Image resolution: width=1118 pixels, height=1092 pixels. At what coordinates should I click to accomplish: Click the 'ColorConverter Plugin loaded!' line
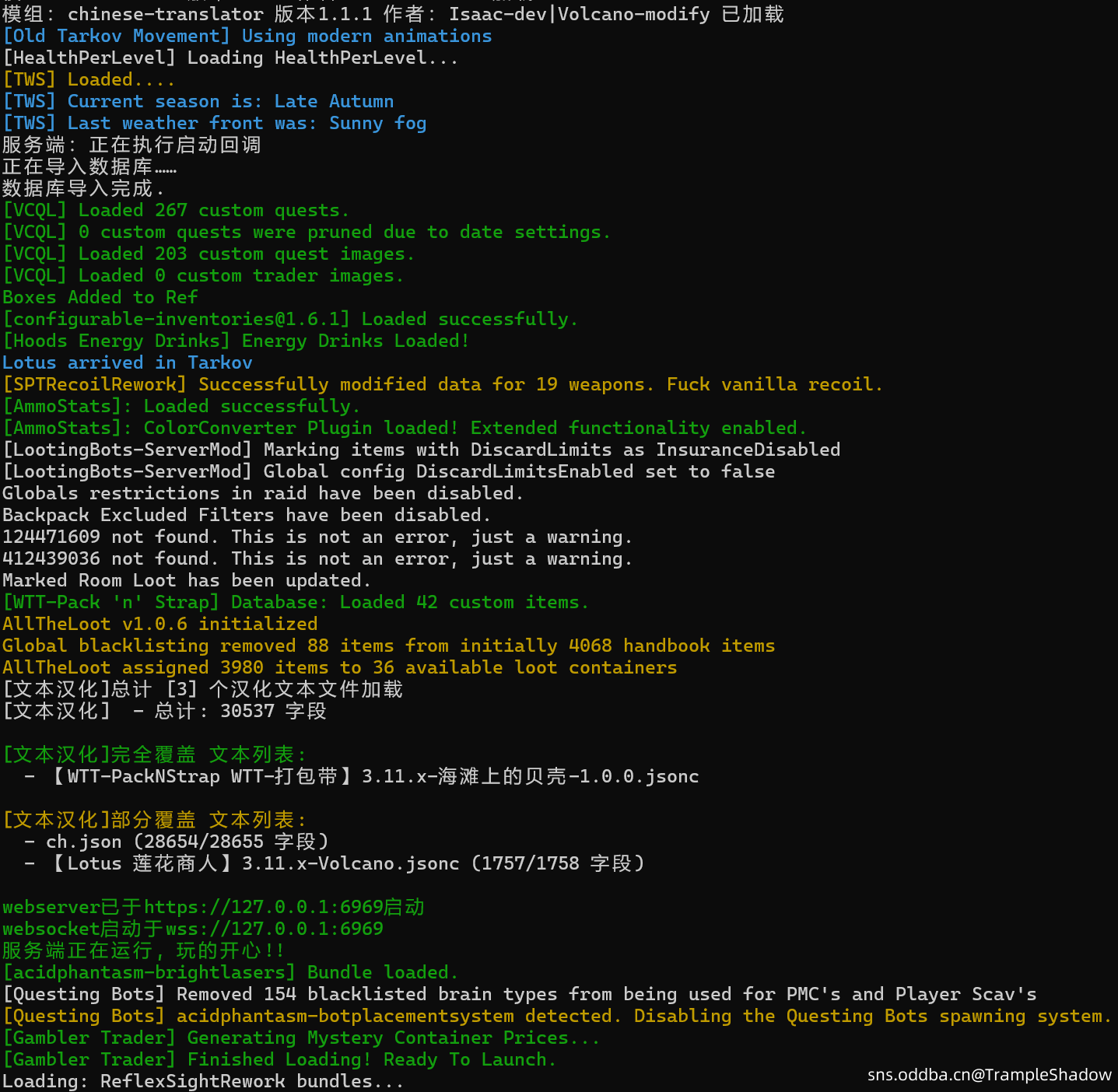pyautogui.click(x=405, y=429)
